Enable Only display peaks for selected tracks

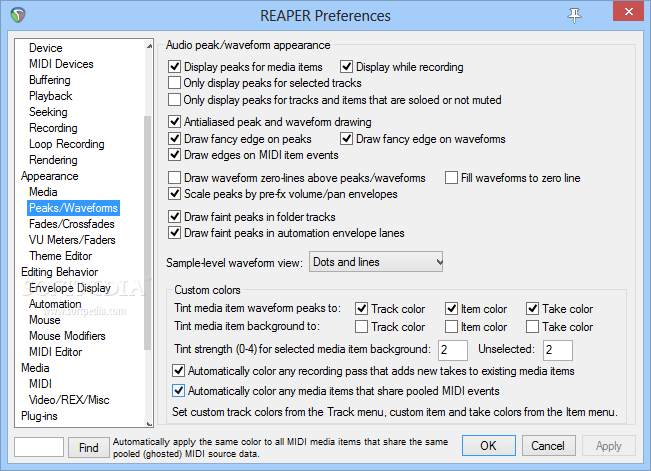(x=174, y=83)
